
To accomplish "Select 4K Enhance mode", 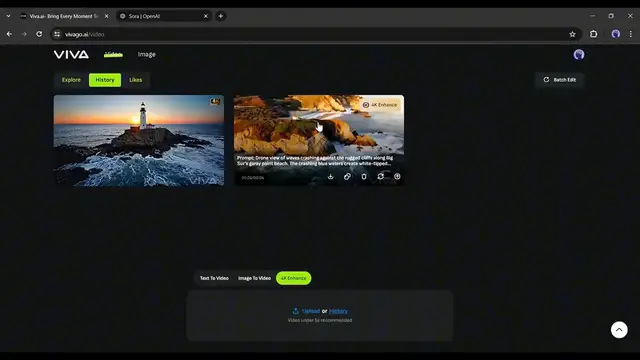I will pos(293,278).
